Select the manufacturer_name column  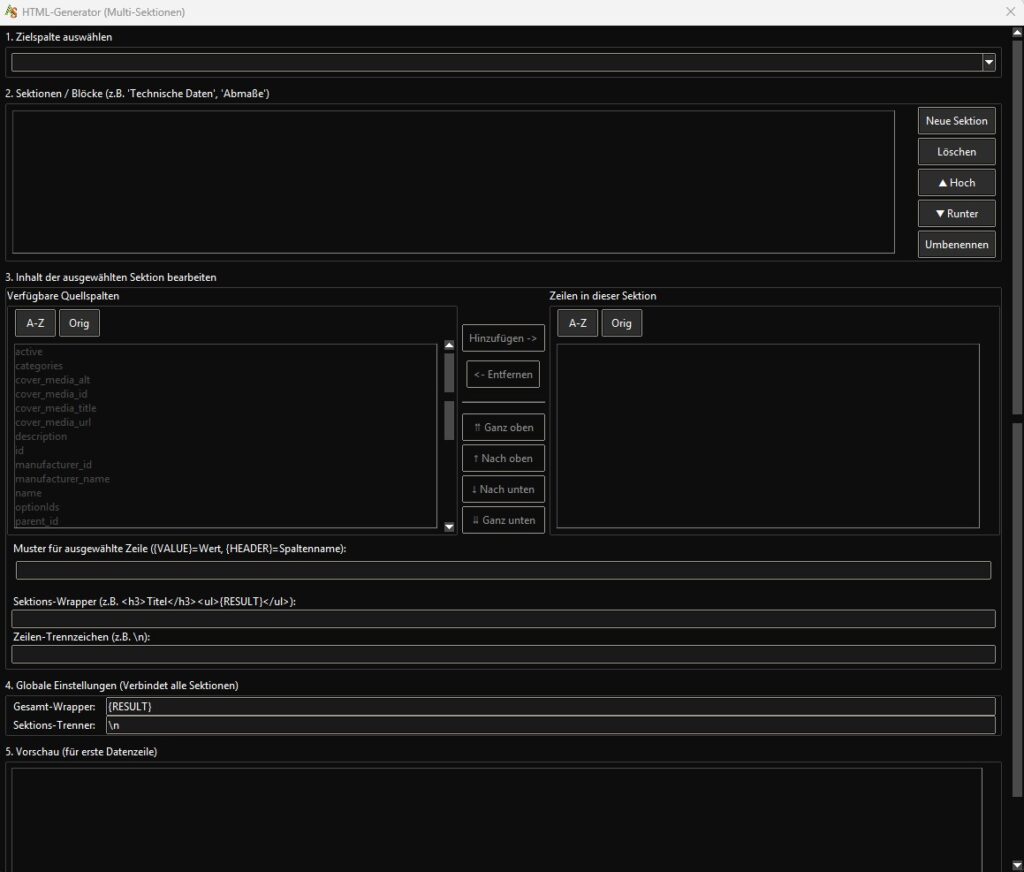(62, 478)
